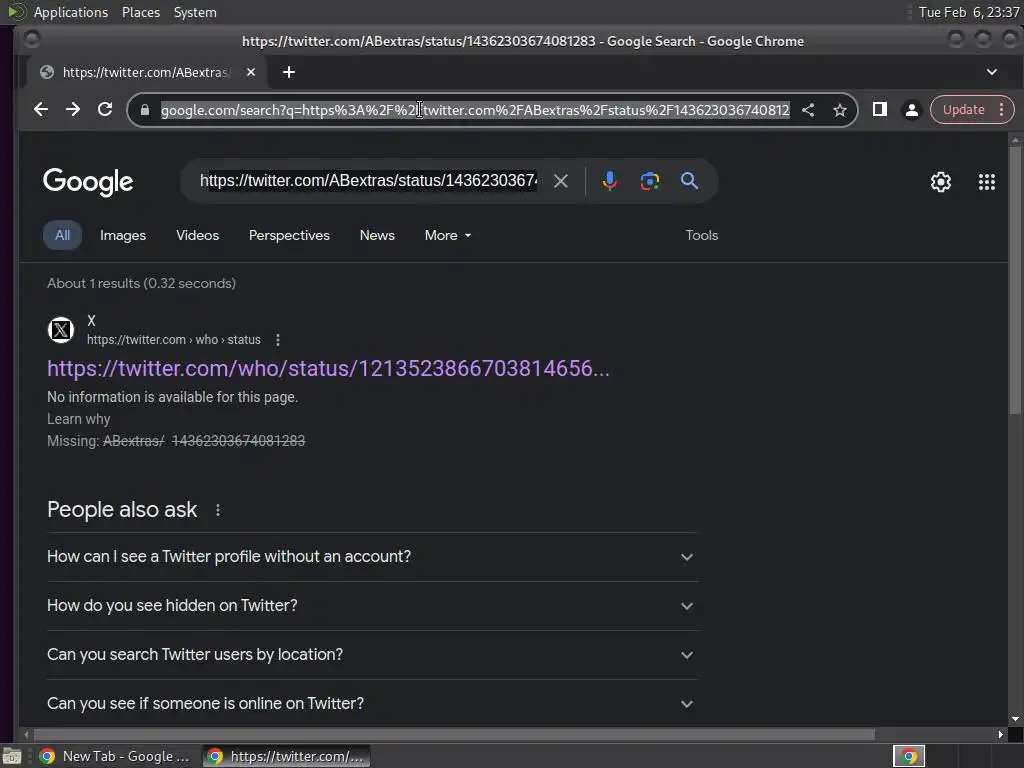This screenshot has width=1024, height=768.
Task: Open search Tools options
Action: (x=701, y=235)
